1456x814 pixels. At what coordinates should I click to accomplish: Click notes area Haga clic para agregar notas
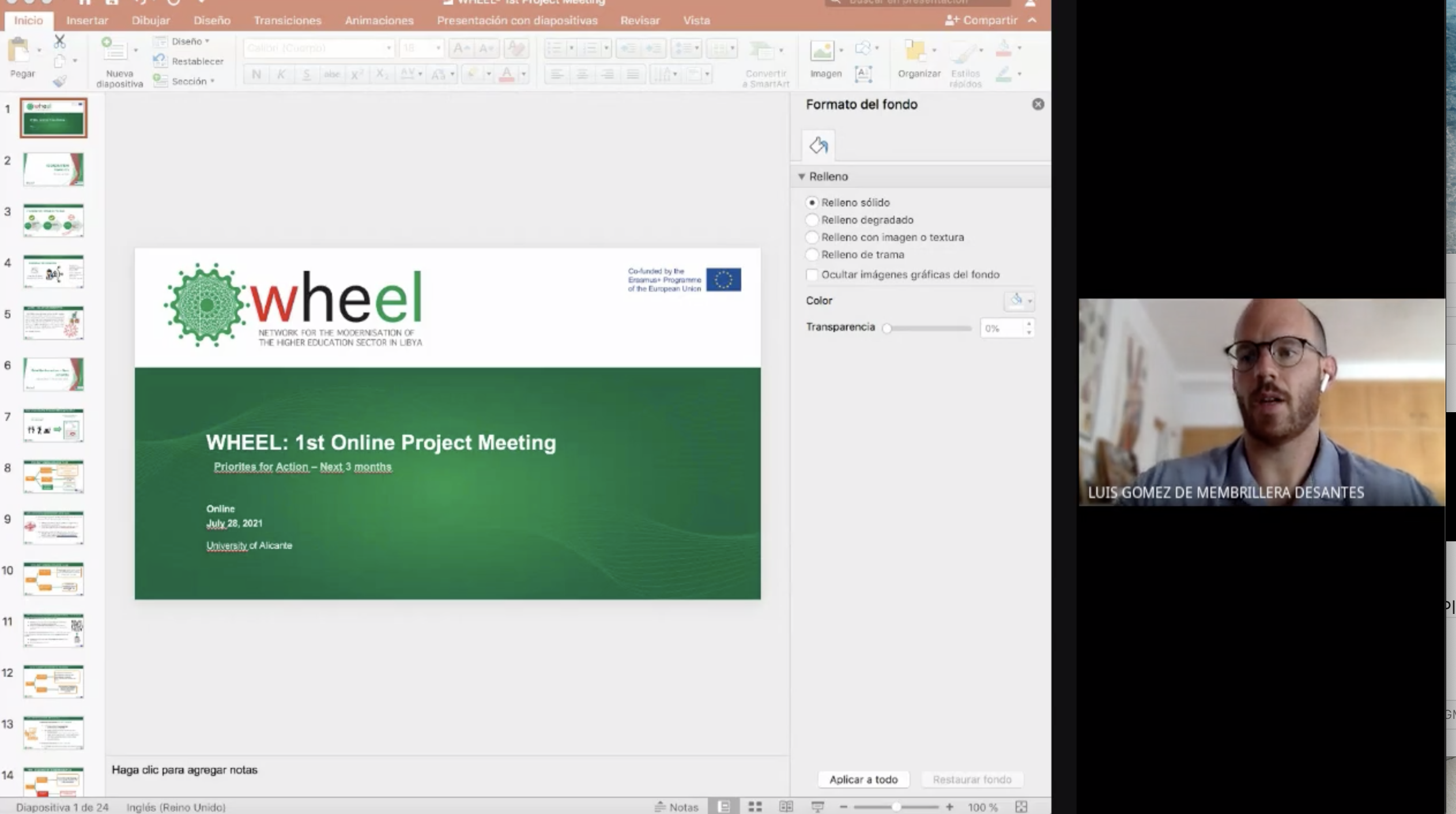click(x=184, y=770)
